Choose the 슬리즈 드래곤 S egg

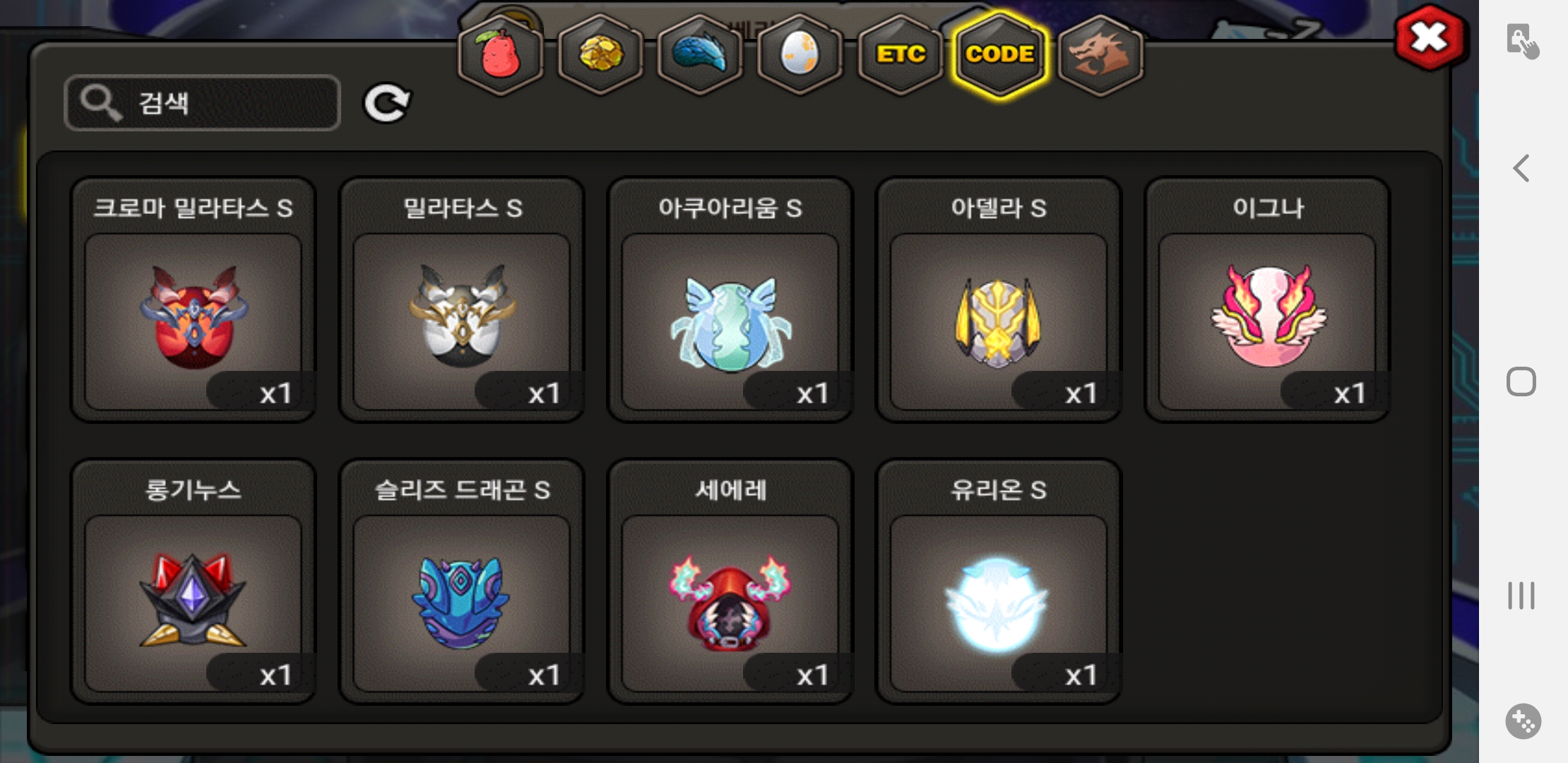[461, 581]
